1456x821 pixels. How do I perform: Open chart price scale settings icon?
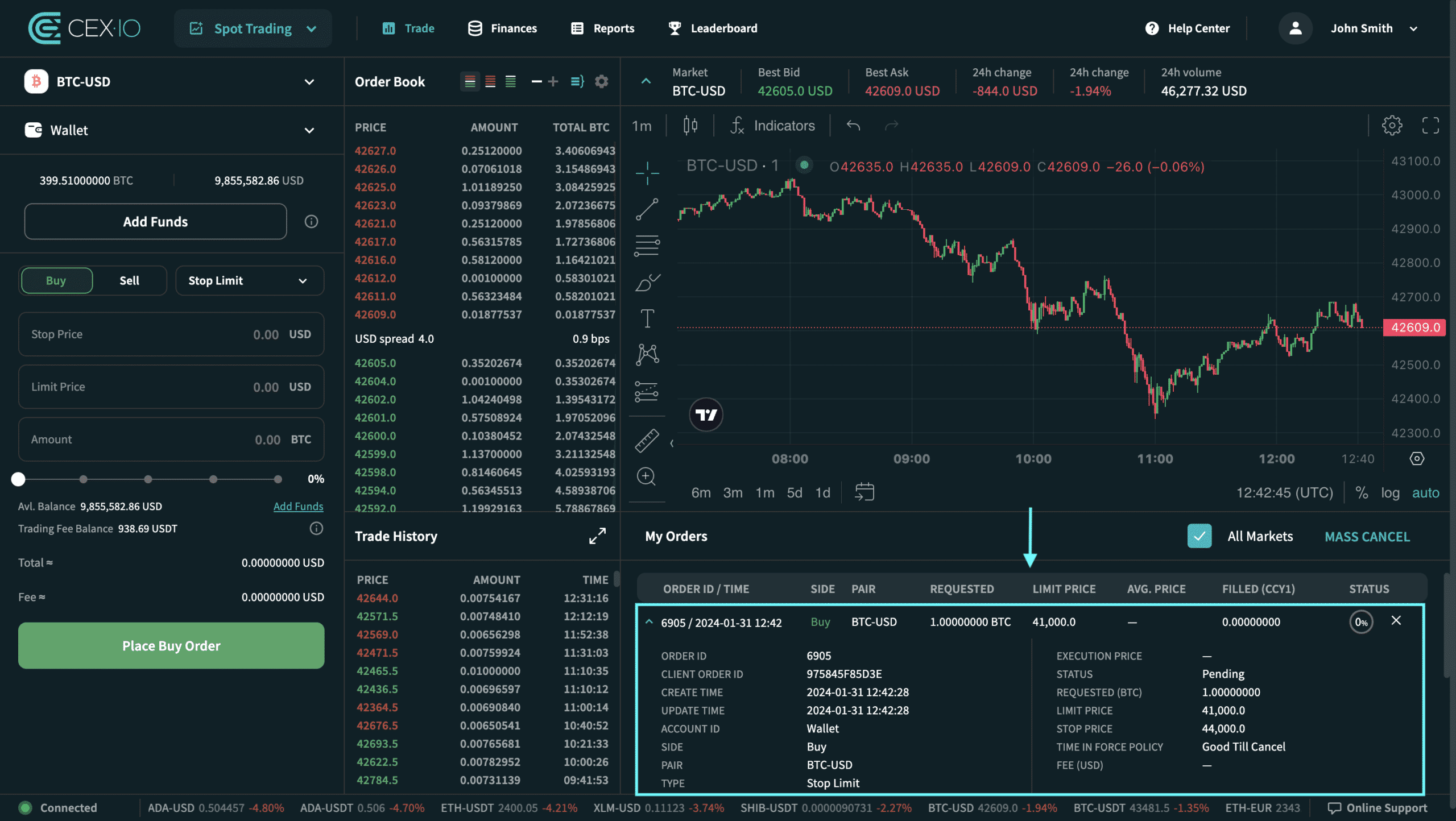point(1417,458)
